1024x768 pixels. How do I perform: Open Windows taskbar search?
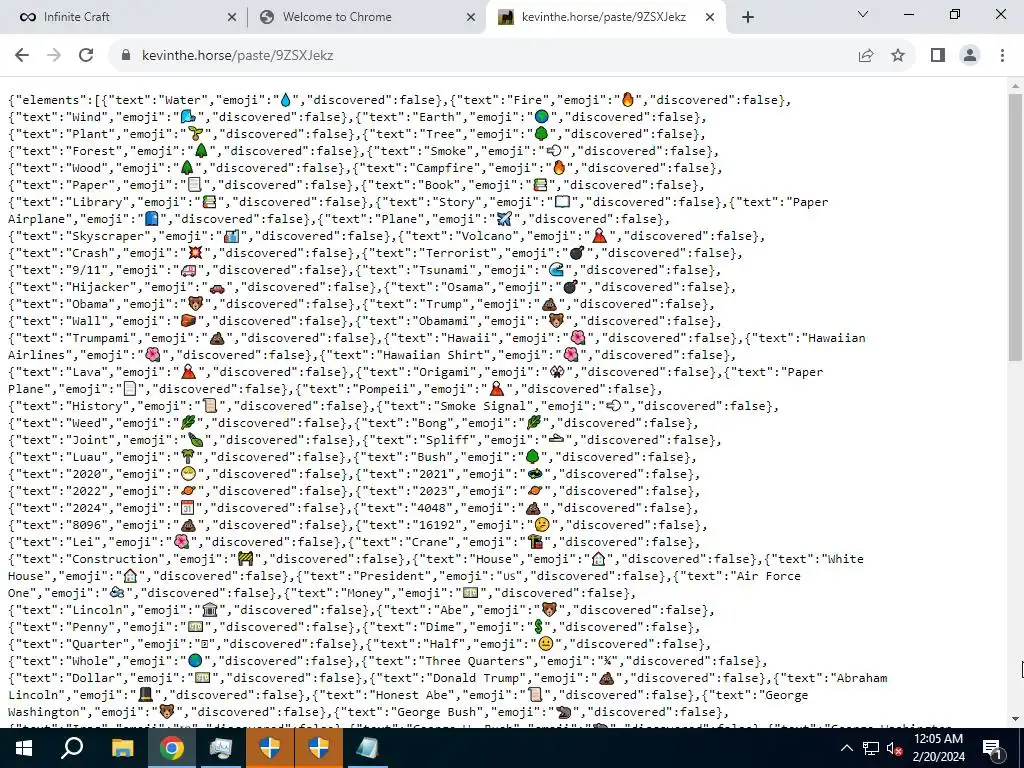[72, 748]
